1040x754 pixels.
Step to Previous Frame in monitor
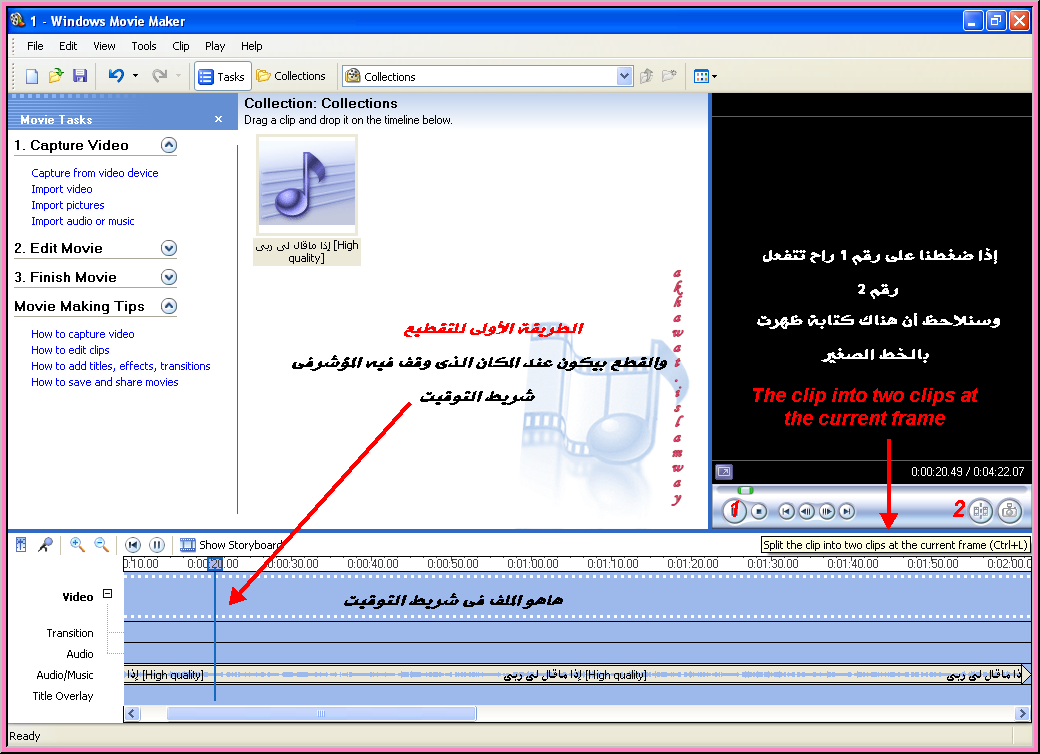click(807, 511)
